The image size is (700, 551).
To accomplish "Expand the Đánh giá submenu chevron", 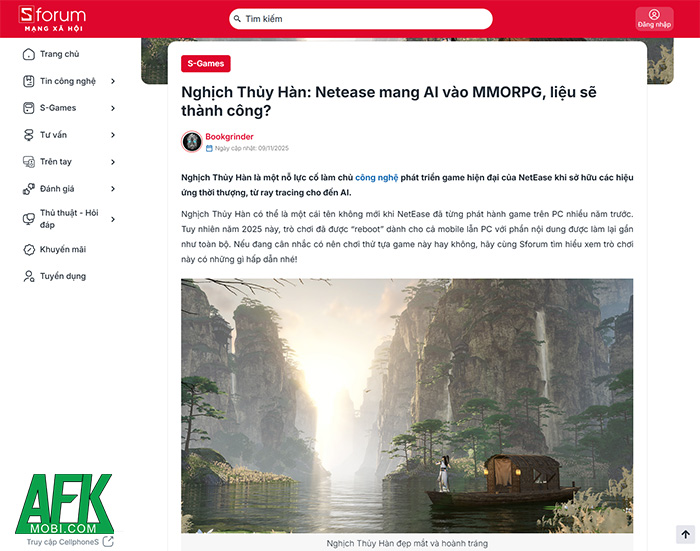I will 113,189.
